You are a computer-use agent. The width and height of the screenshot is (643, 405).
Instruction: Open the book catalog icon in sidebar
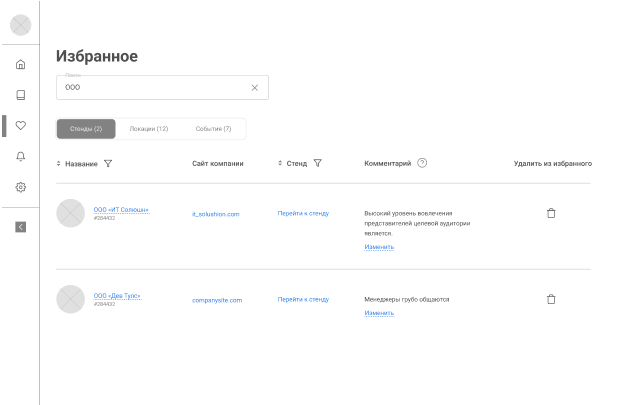[21, 95]
